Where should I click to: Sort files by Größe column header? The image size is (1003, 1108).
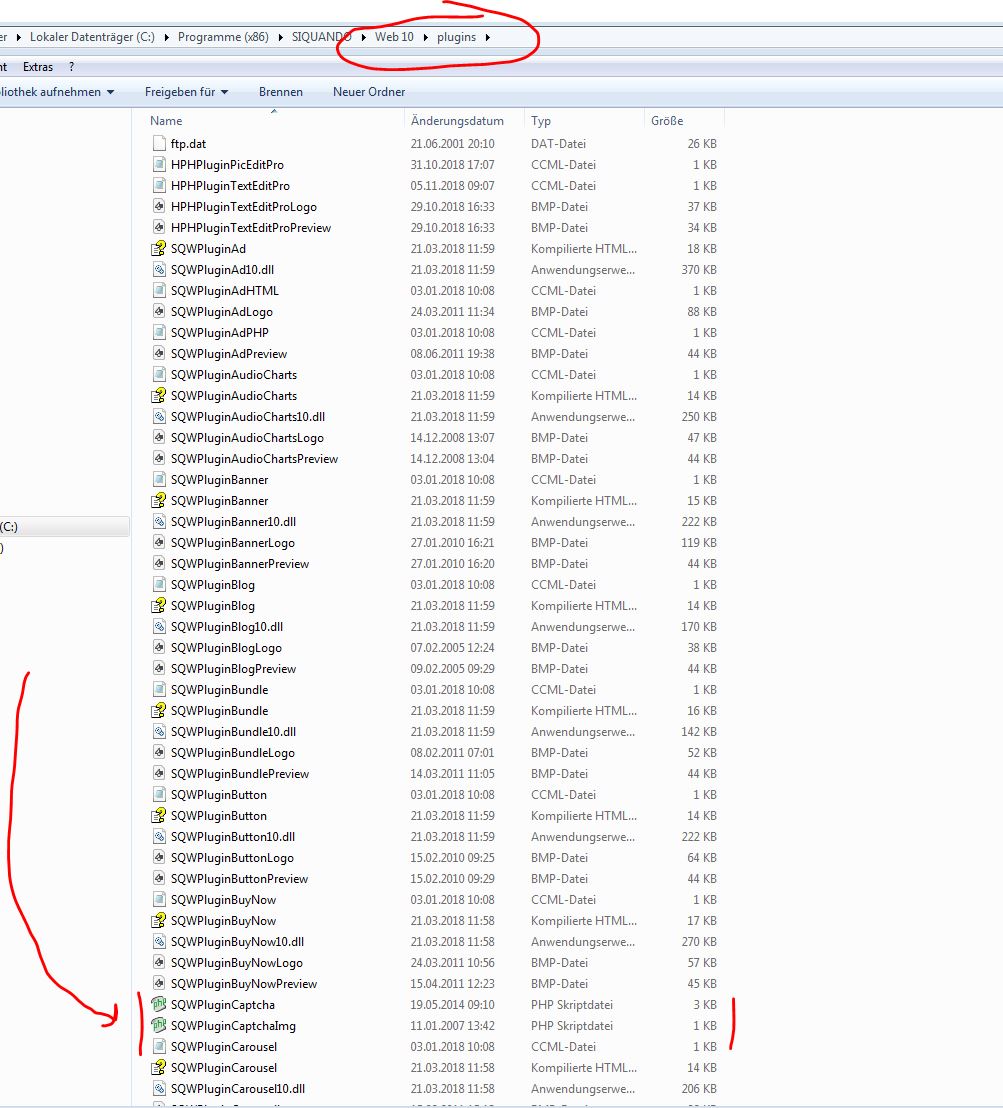click(667, 121)
